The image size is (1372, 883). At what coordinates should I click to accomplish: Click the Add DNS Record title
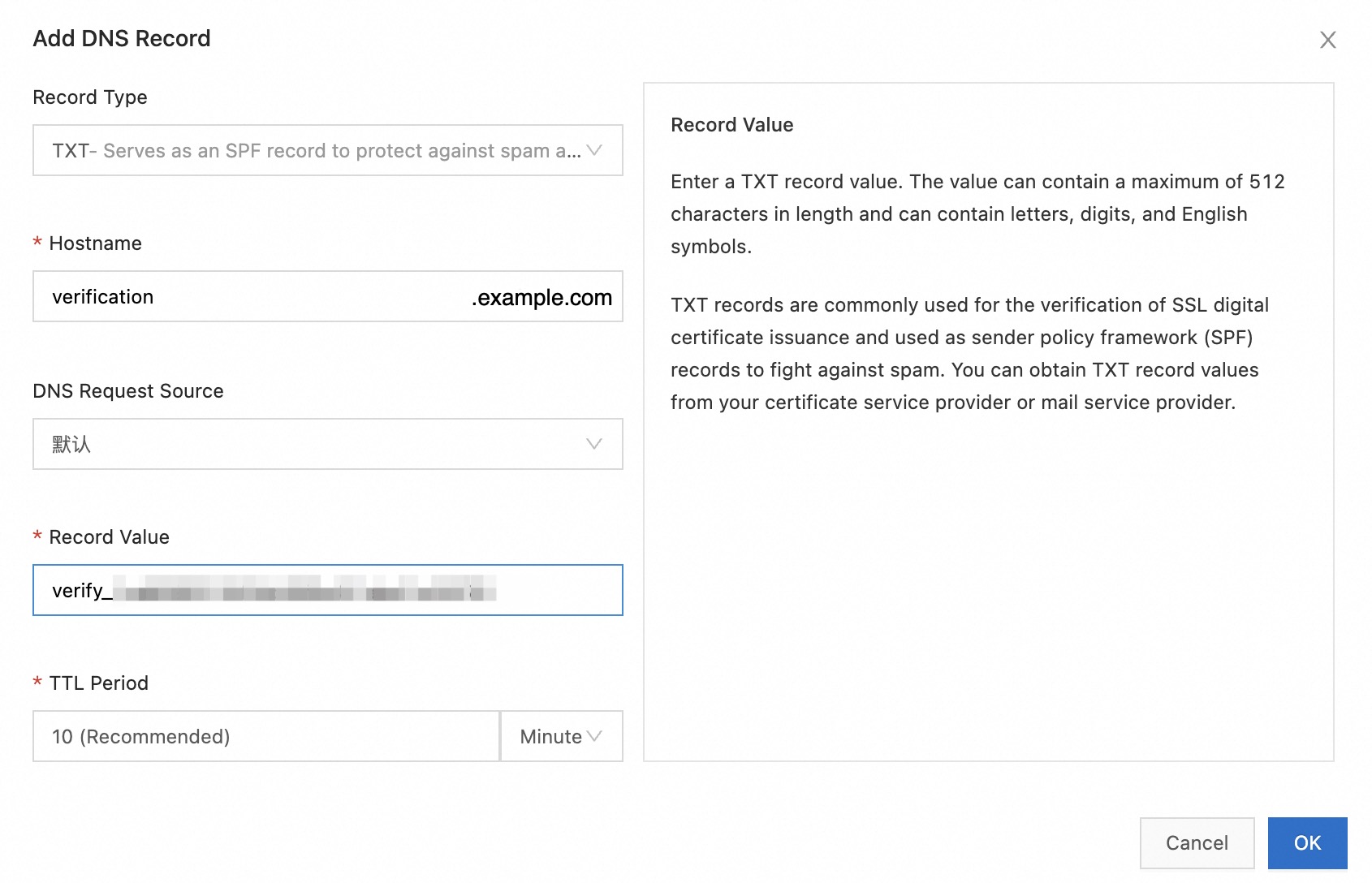122,38
